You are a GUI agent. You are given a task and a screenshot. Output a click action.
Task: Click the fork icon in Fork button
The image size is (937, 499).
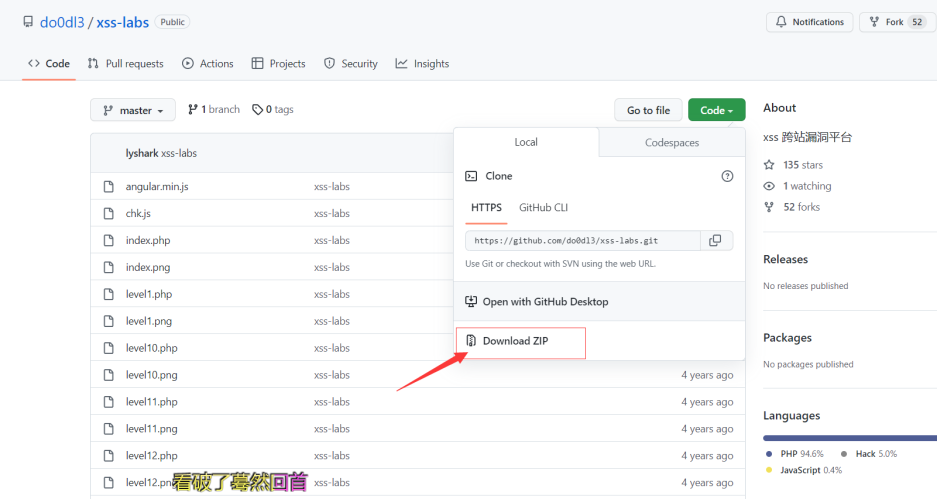click(874, 22)
